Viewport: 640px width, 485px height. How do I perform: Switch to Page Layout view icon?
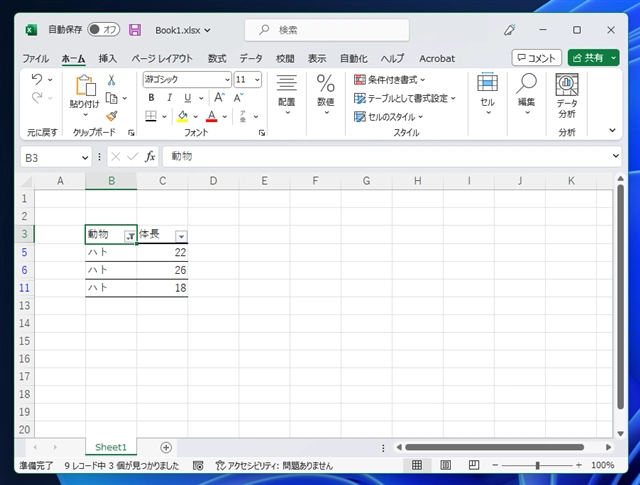click(x=441, y=466)
